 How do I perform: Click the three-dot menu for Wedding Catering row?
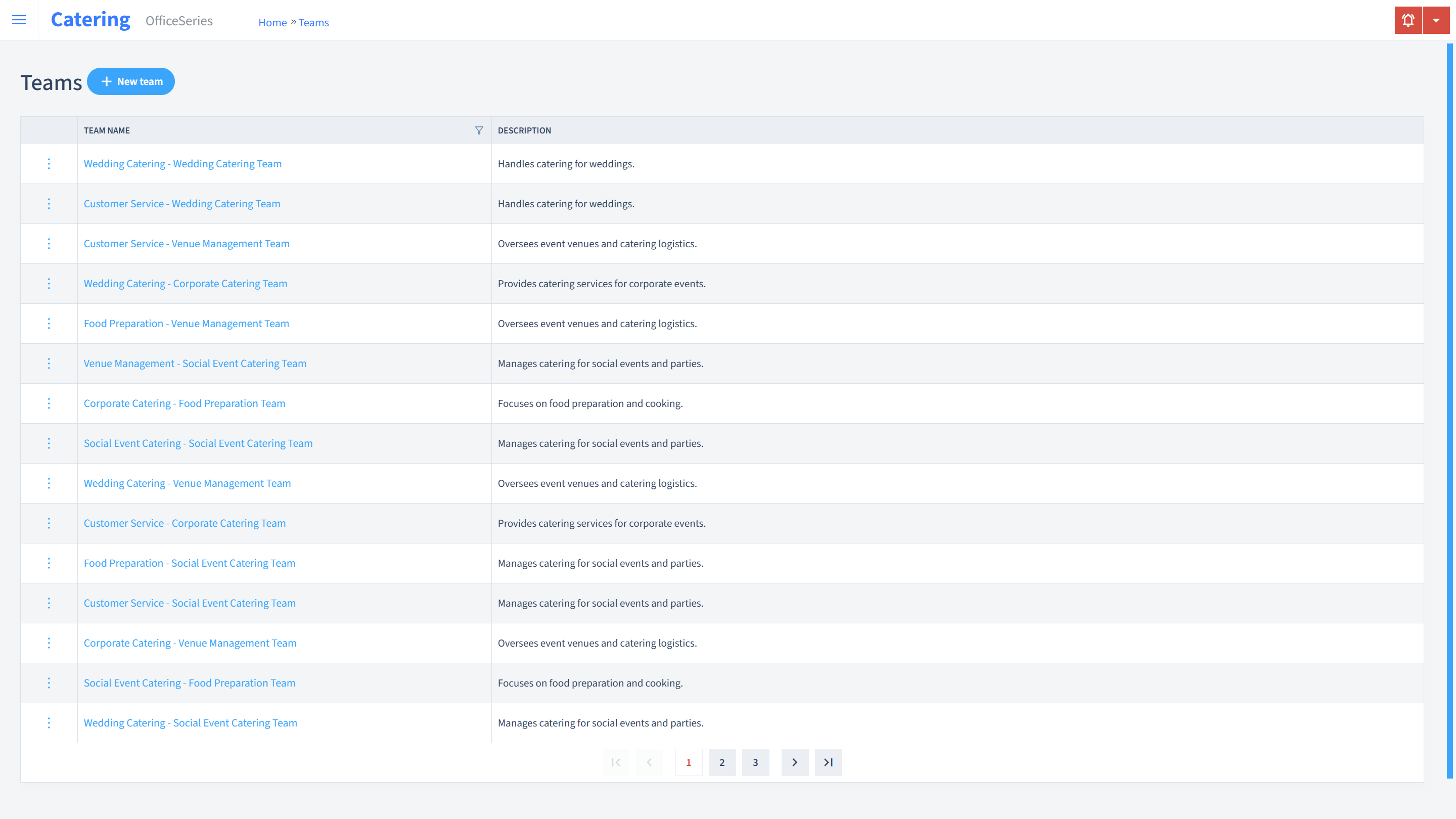(x=48, y=163)
